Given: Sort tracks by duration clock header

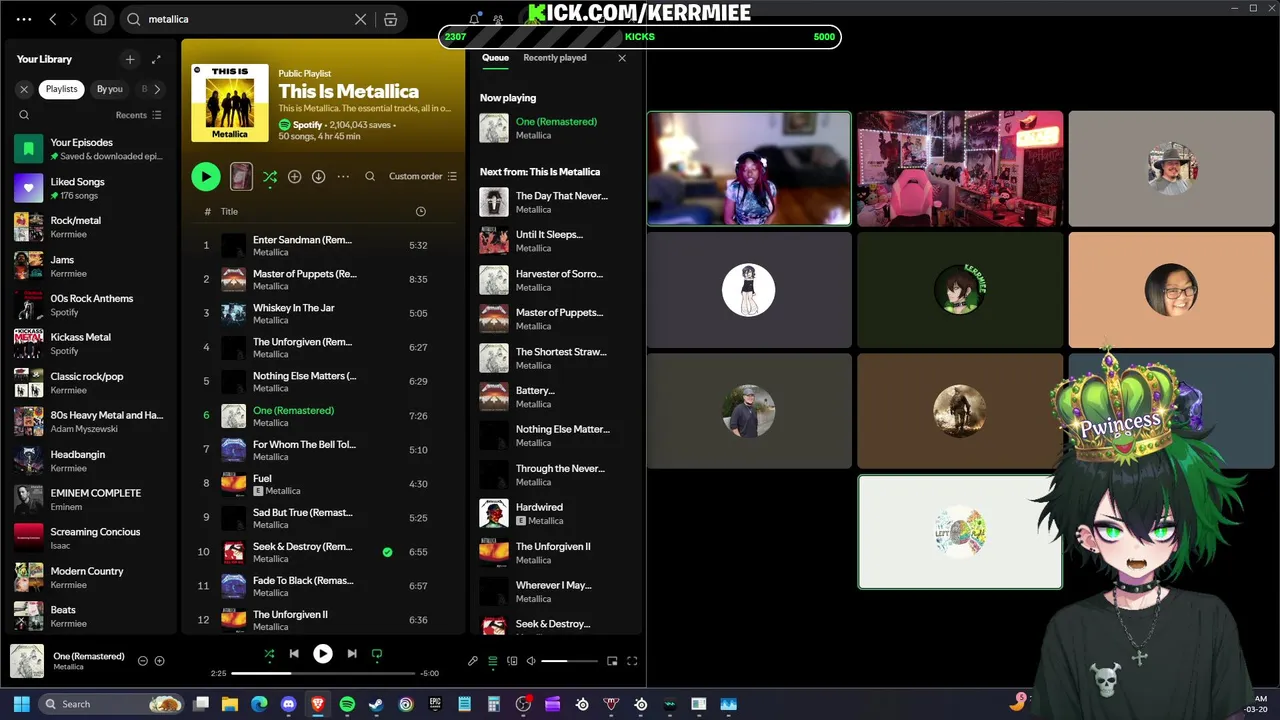Looking at the screenshot, I should tap(420, 211).
